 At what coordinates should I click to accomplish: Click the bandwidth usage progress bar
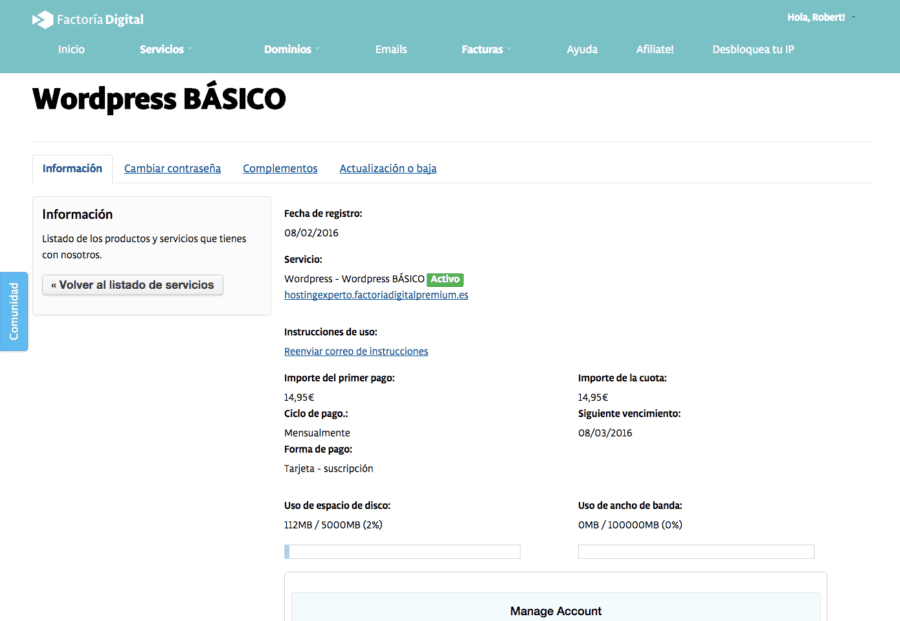pyautogui.click(x=696, y=552)
